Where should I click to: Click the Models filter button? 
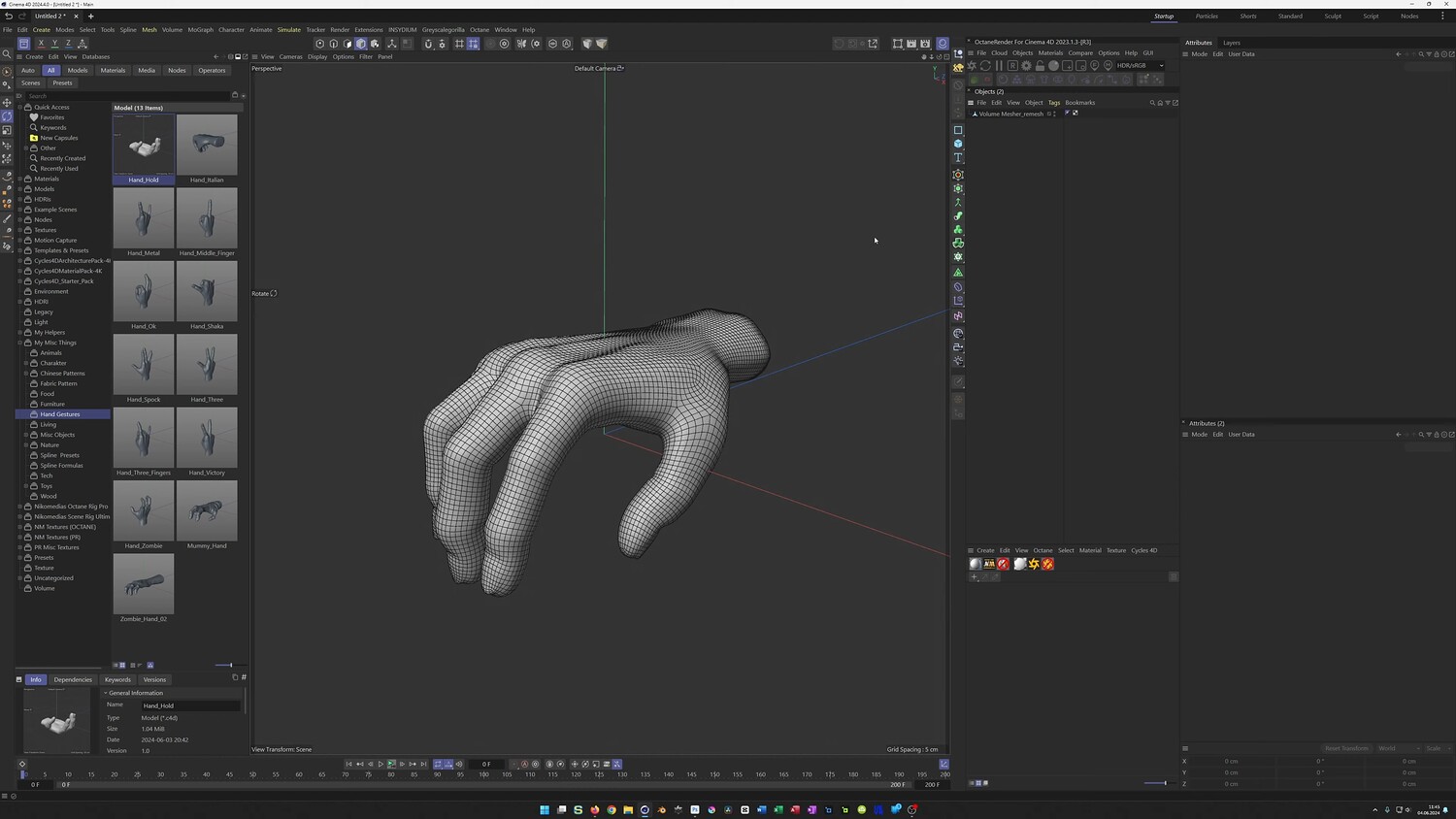78,70
